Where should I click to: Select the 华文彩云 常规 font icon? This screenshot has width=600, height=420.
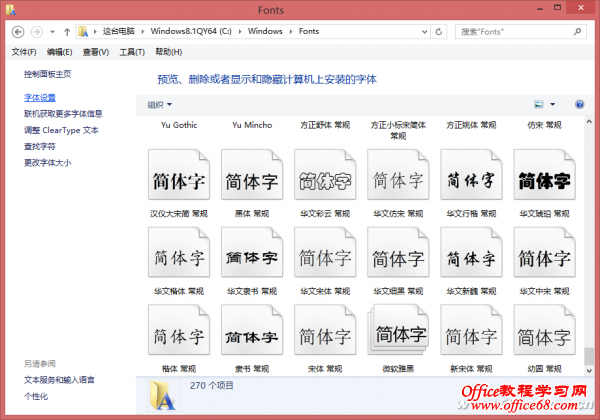point(325,174)
